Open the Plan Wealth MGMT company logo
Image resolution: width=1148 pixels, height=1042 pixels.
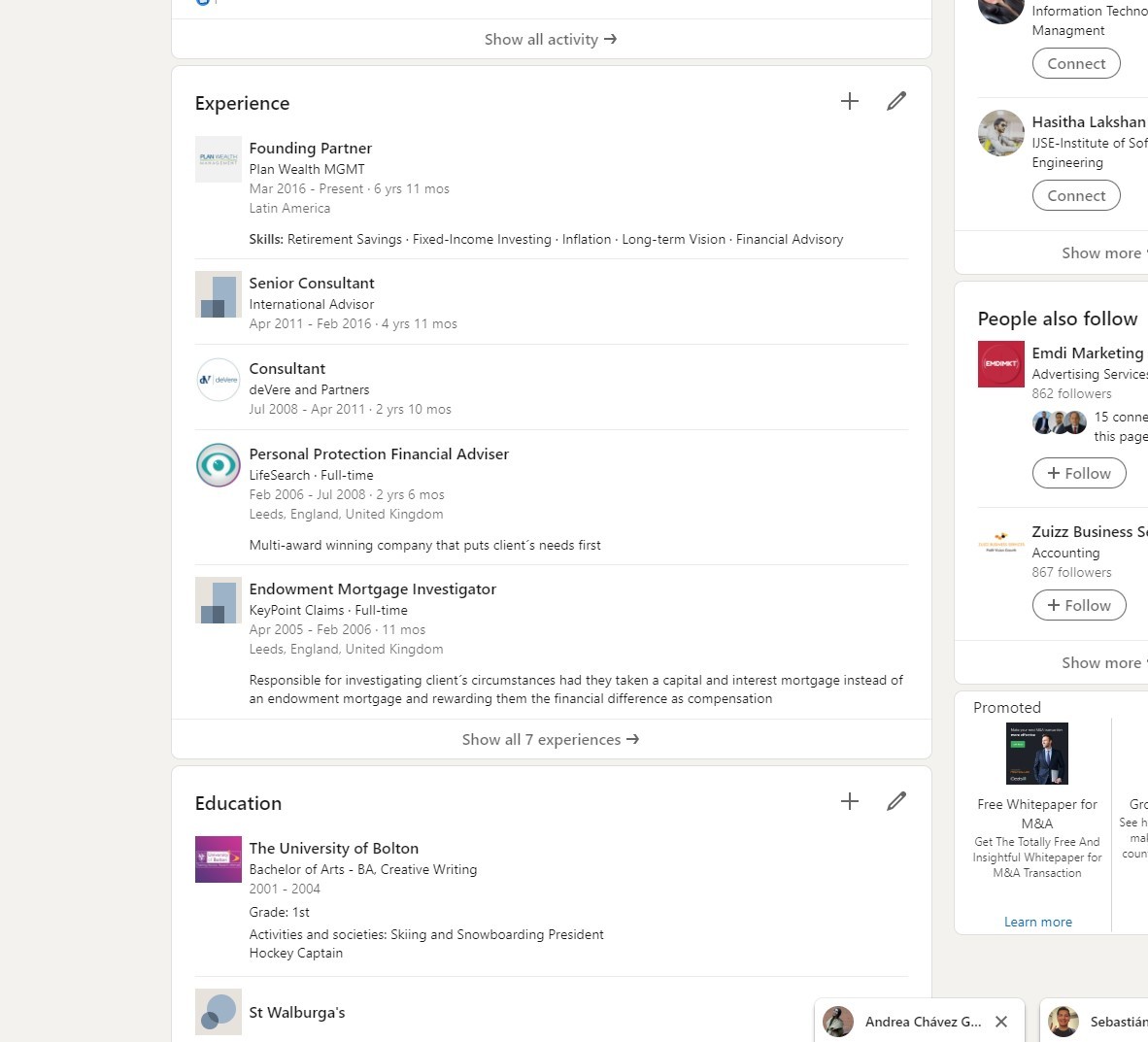tap(219, 159)
